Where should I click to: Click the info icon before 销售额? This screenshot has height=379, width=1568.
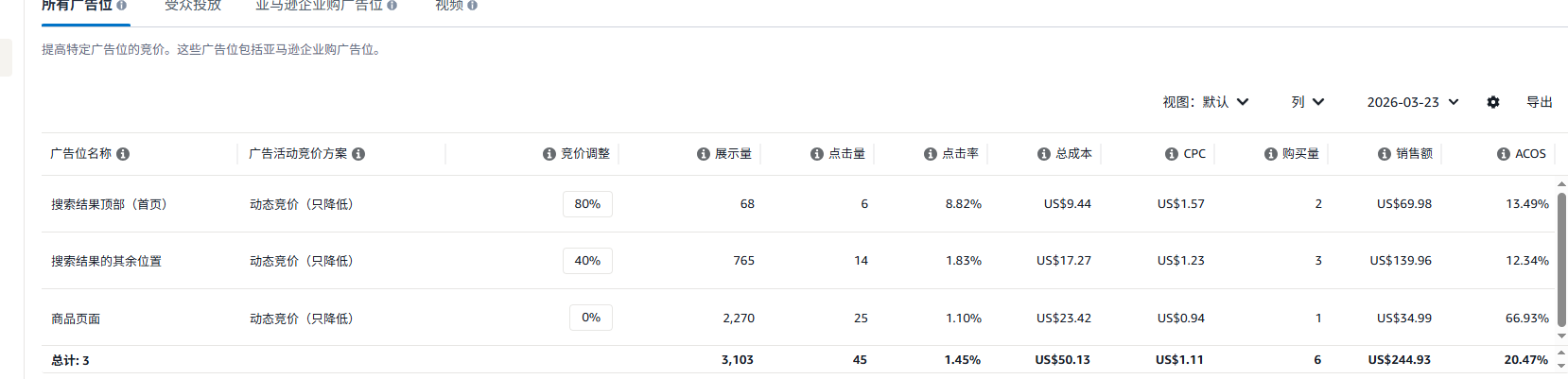tap(1385, 154)
